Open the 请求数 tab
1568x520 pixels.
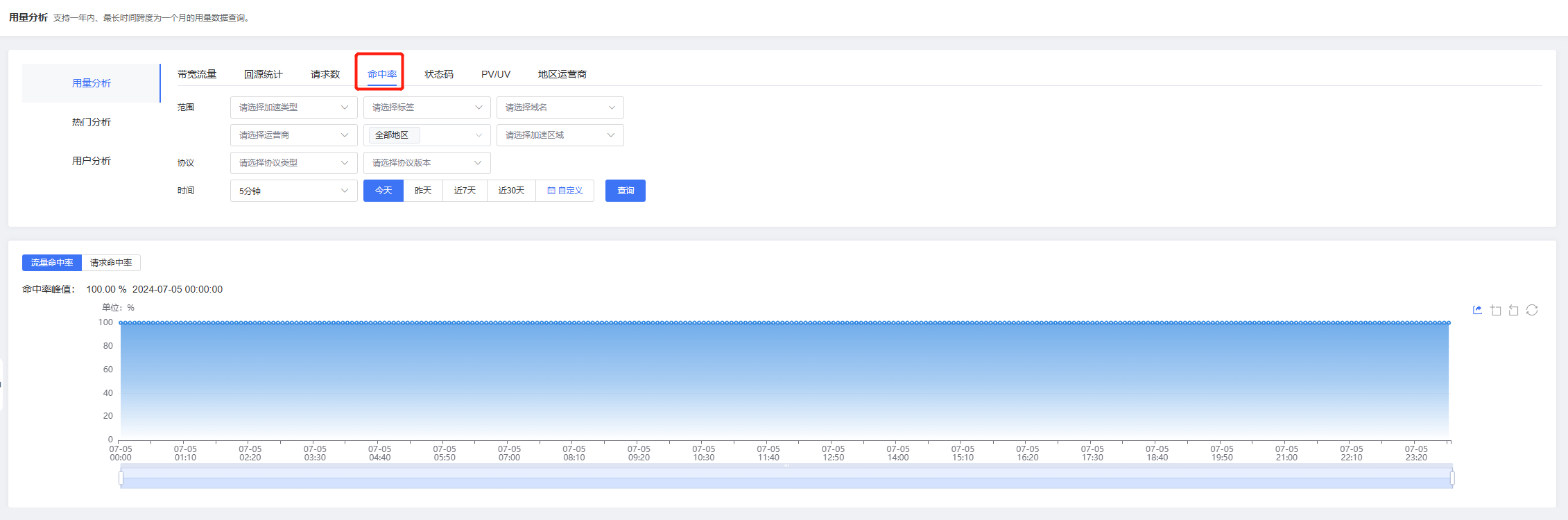pyautogui.click(x=325, y=74)
